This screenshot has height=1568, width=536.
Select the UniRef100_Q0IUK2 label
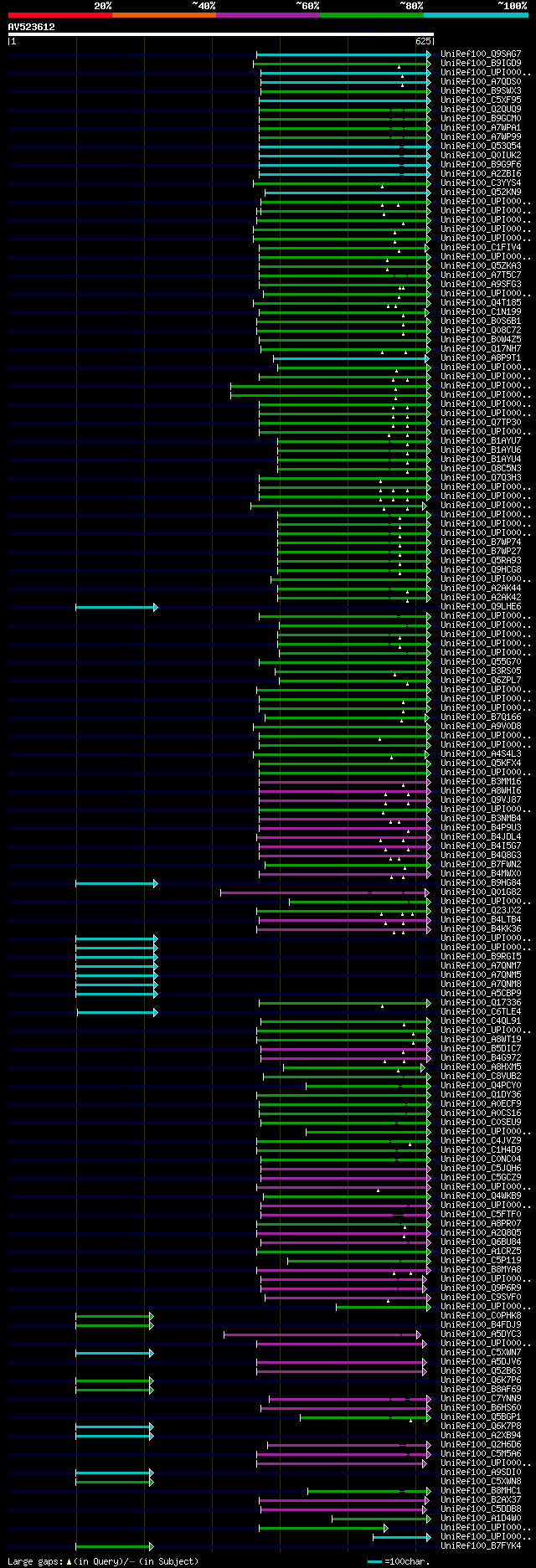point(481,156)
